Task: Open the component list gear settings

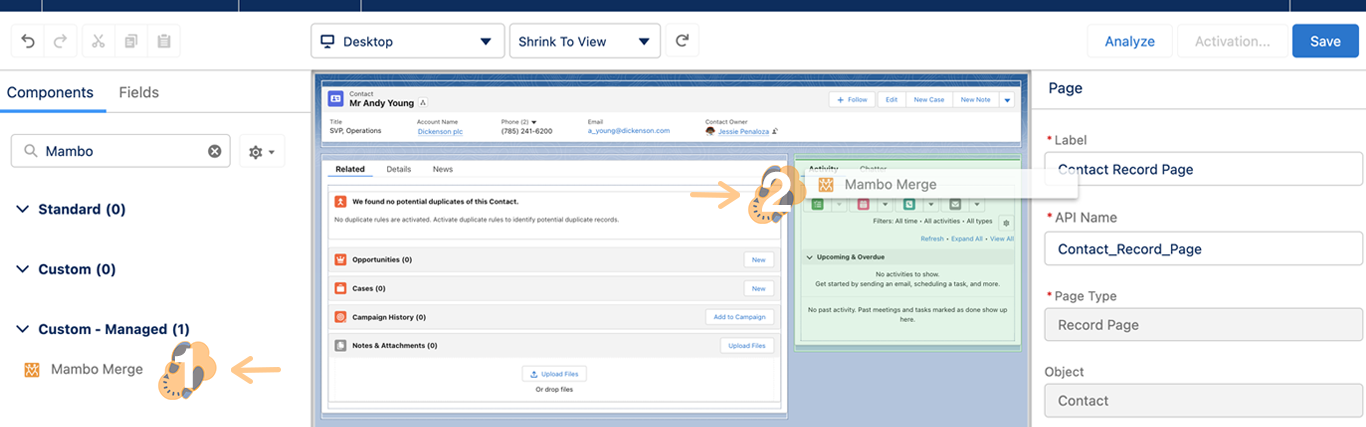Action: pos(262,152)
